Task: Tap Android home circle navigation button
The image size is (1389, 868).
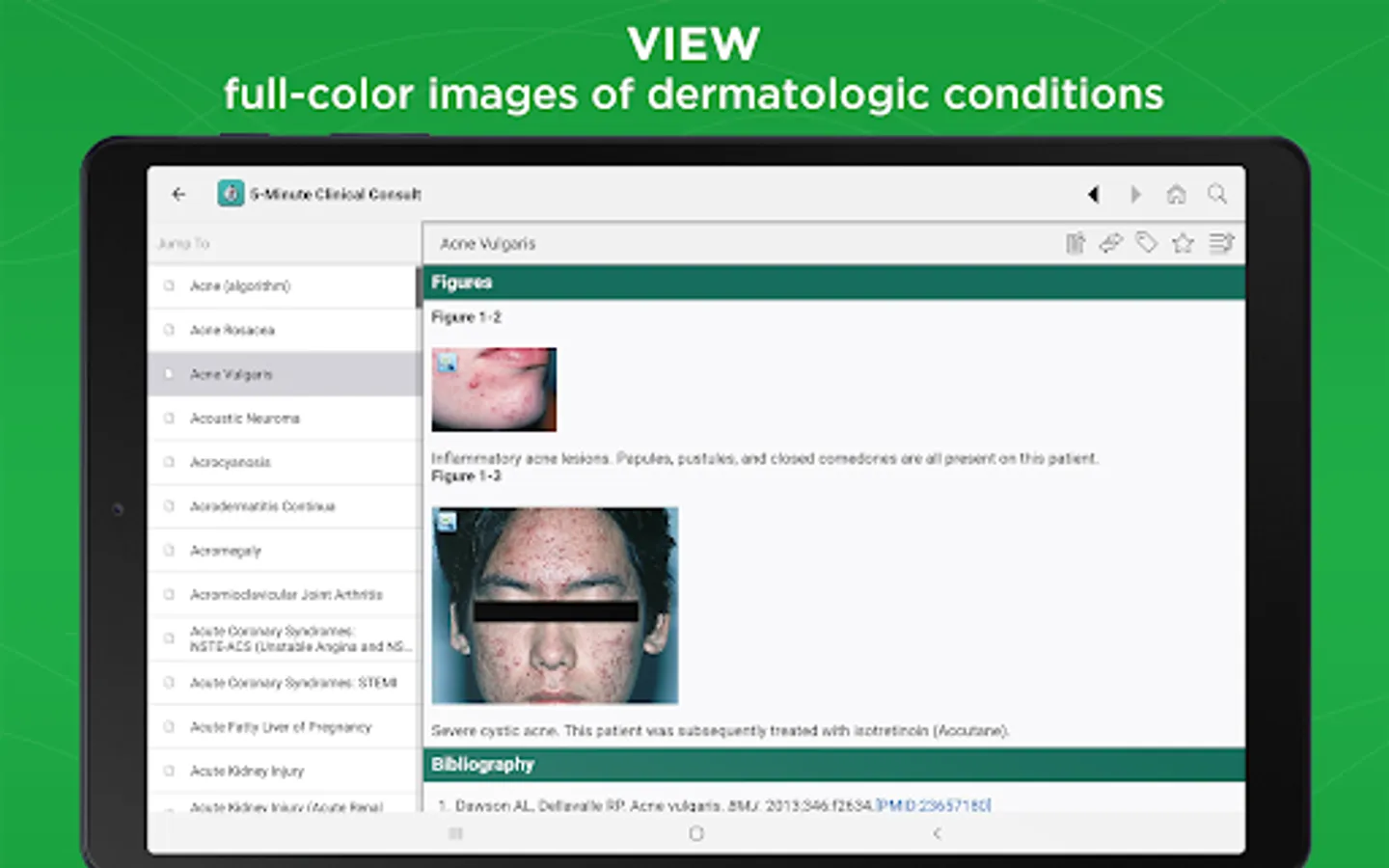Action: [696, 832]
